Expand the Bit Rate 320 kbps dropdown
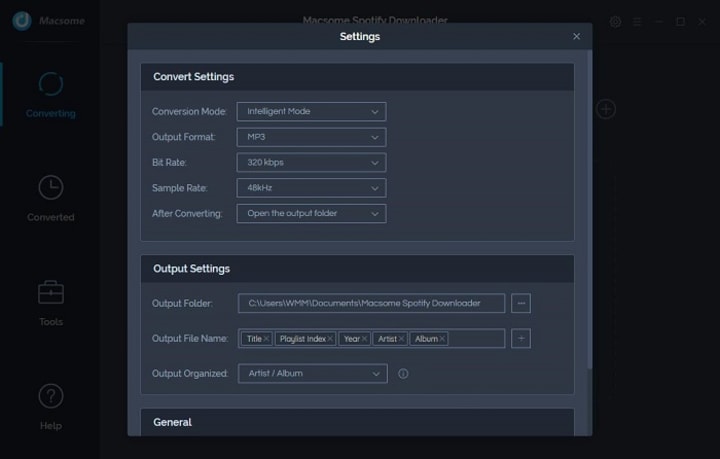This screenshot has width=720, height=459. click(x=311, y=162)
